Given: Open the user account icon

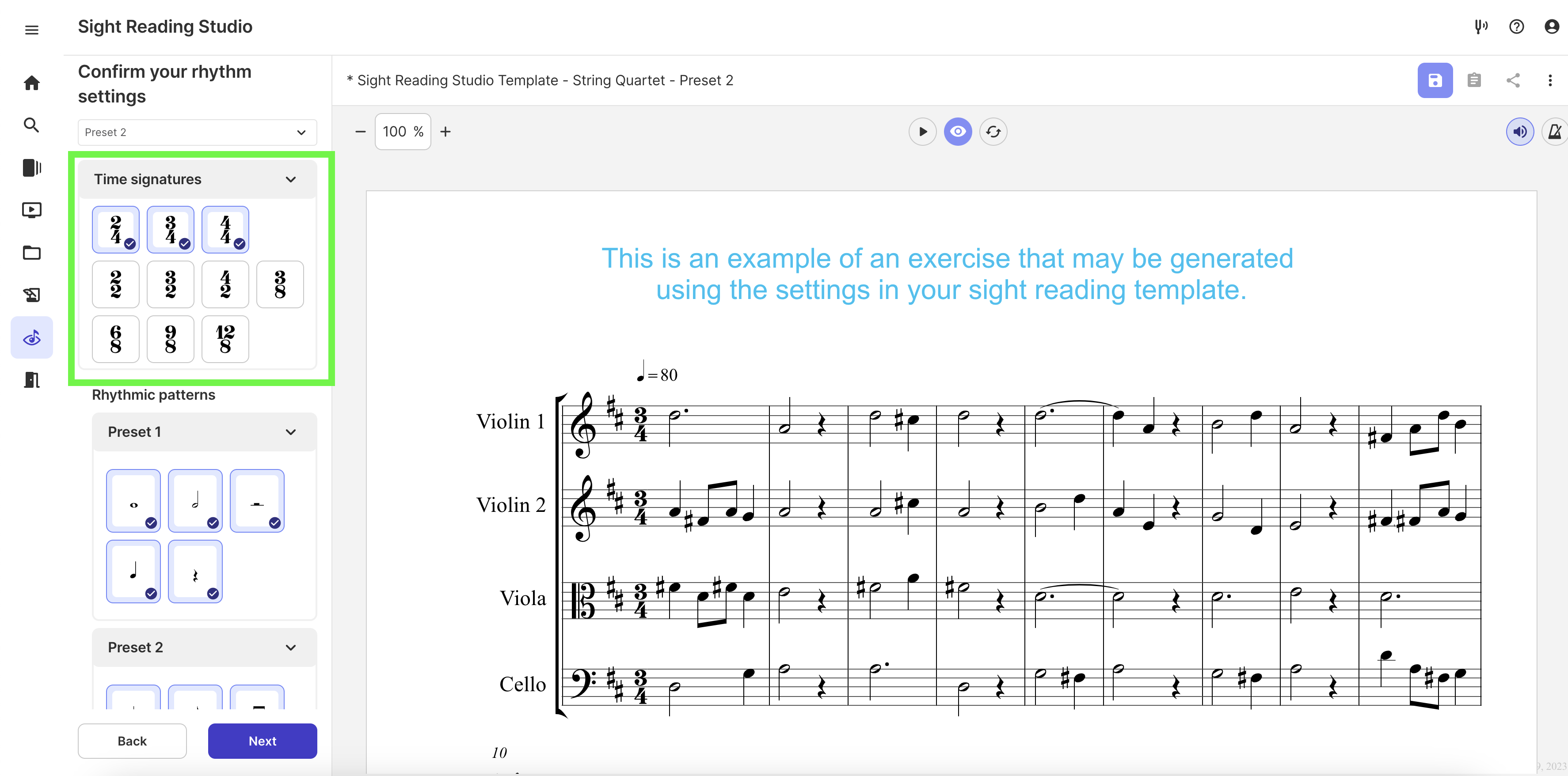Looking at the screenshot, I should (x=1552, y=27).
